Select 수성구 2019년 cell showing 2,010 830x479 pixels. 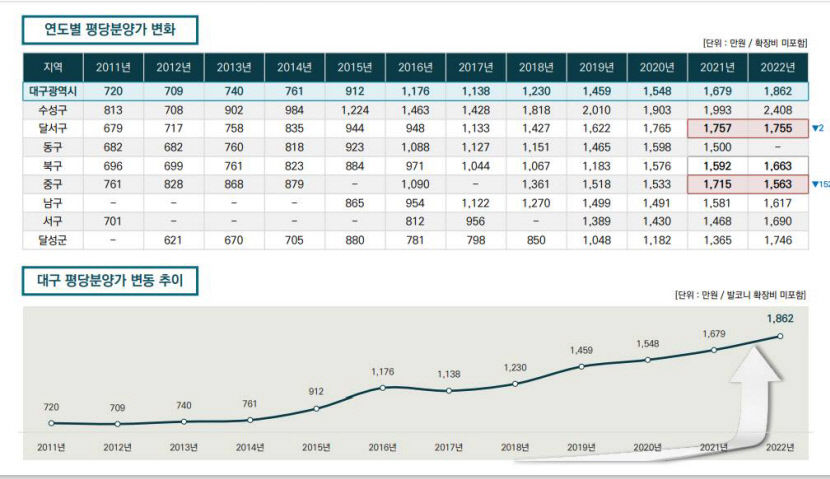(x=597, y=110)
